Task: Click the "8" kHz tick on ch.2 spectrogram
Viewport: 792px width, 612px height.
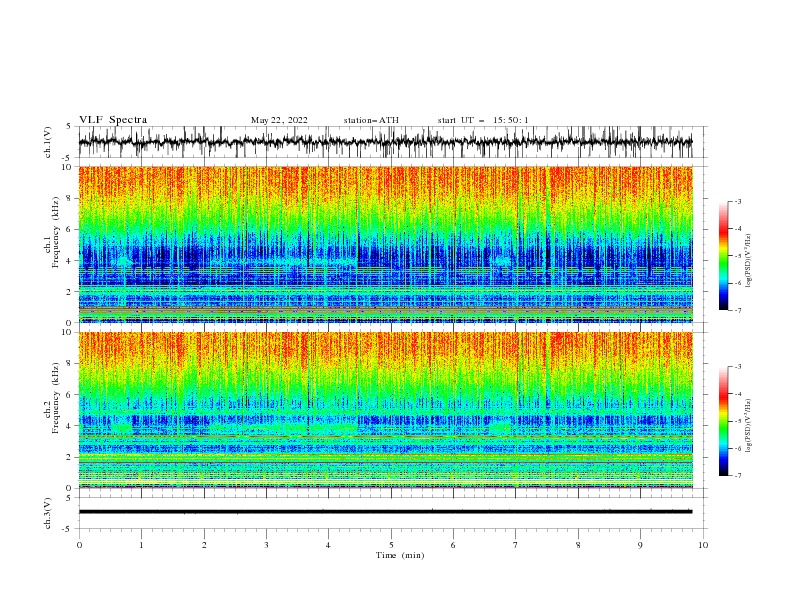Action: click(x=69, y=364)
